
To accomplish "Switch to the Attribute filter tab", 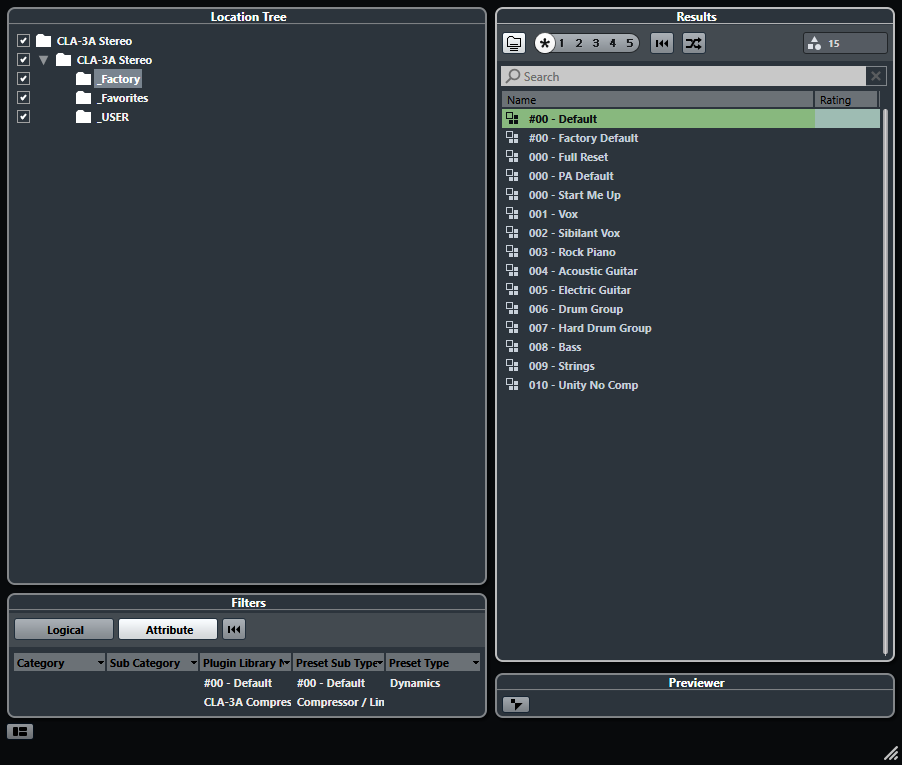I will pyautogui.click(x=167, y=629).
